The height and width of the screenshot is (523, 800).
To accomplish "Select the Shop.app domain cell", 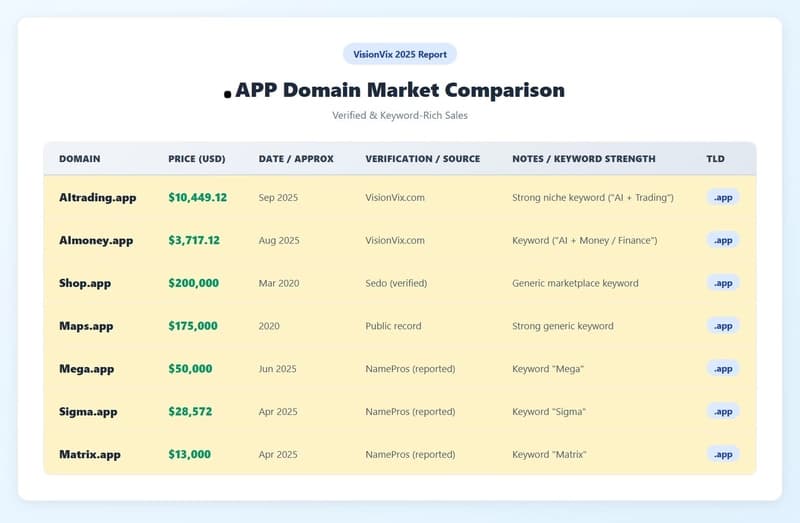I will (x=85, y=283).
